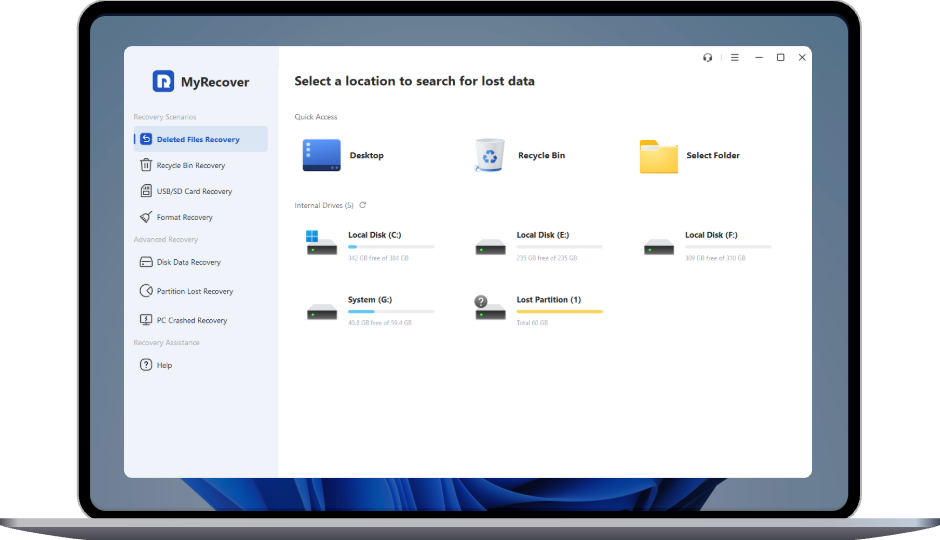Screen dimensions: 940x540
Task: Click the headset support icon
Action: (708, 58)
